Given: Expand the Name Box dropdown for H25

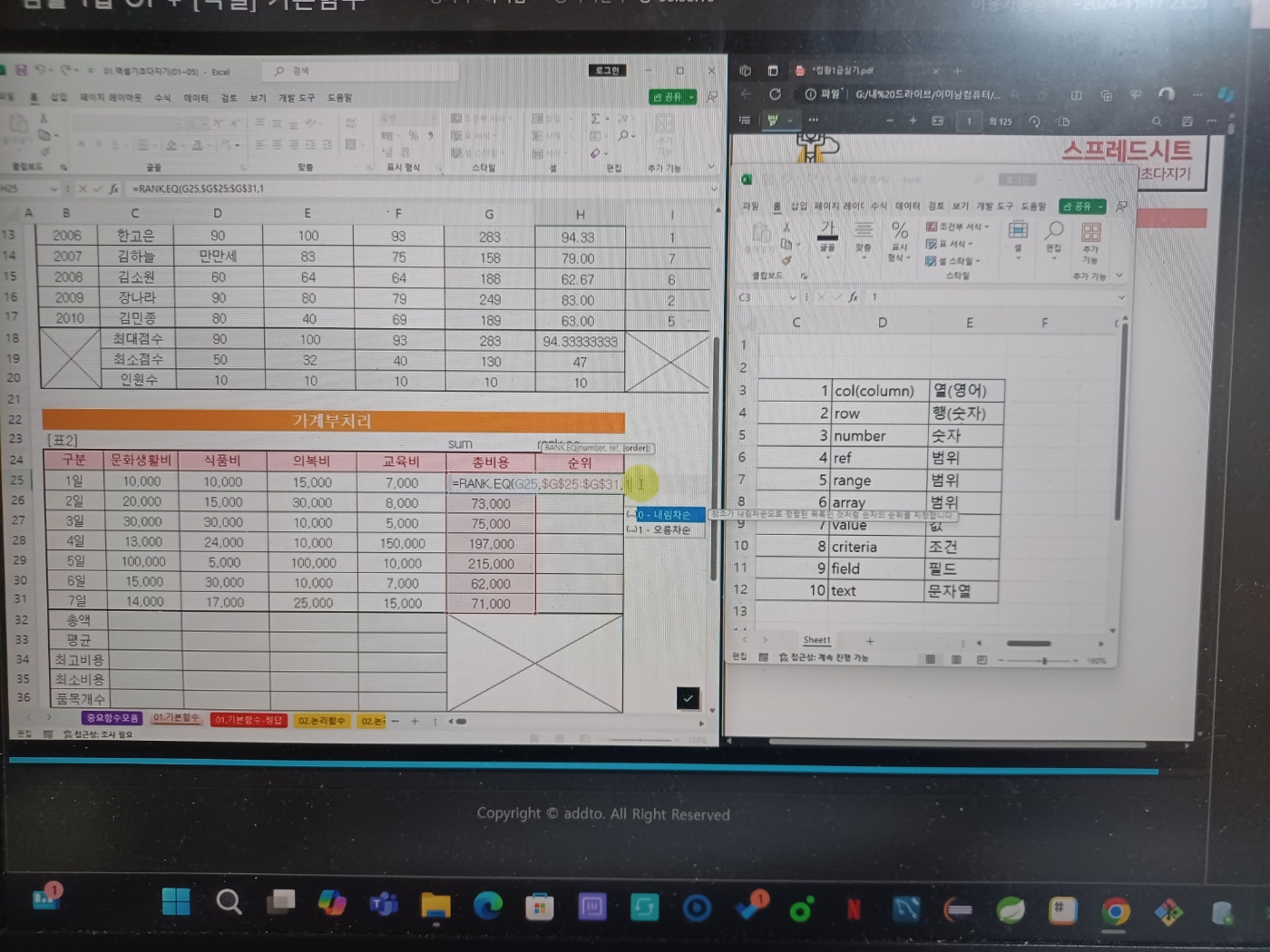Looking at the screenshot, I should click(x=54, y=189).
